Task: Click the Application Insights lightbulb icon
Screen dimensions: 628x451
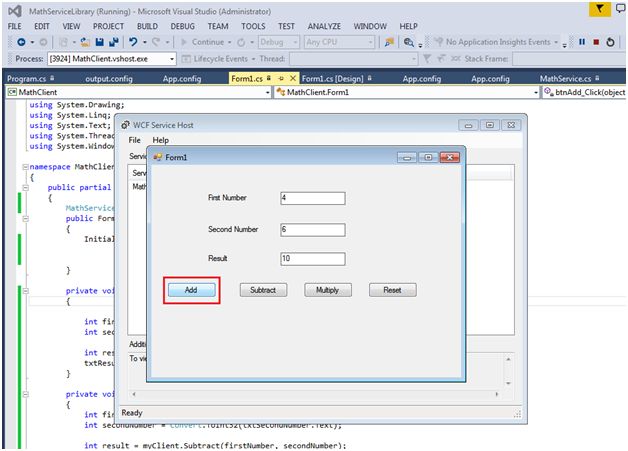Action: [x=439, y=42]
